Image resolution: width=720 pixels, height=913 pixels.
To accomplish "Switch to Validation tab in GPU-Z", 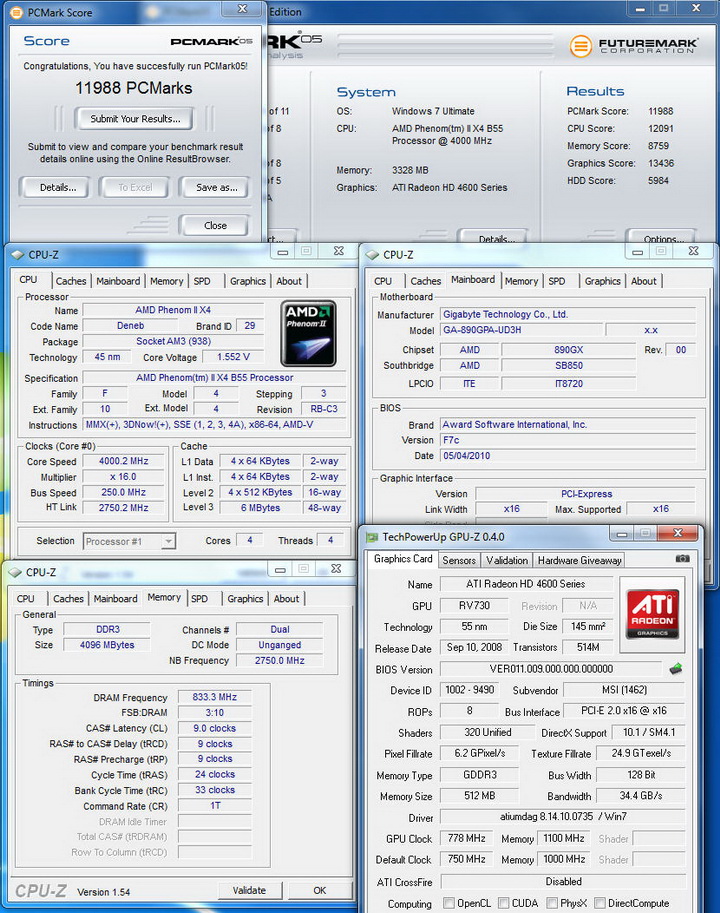I will click(507, 560).
